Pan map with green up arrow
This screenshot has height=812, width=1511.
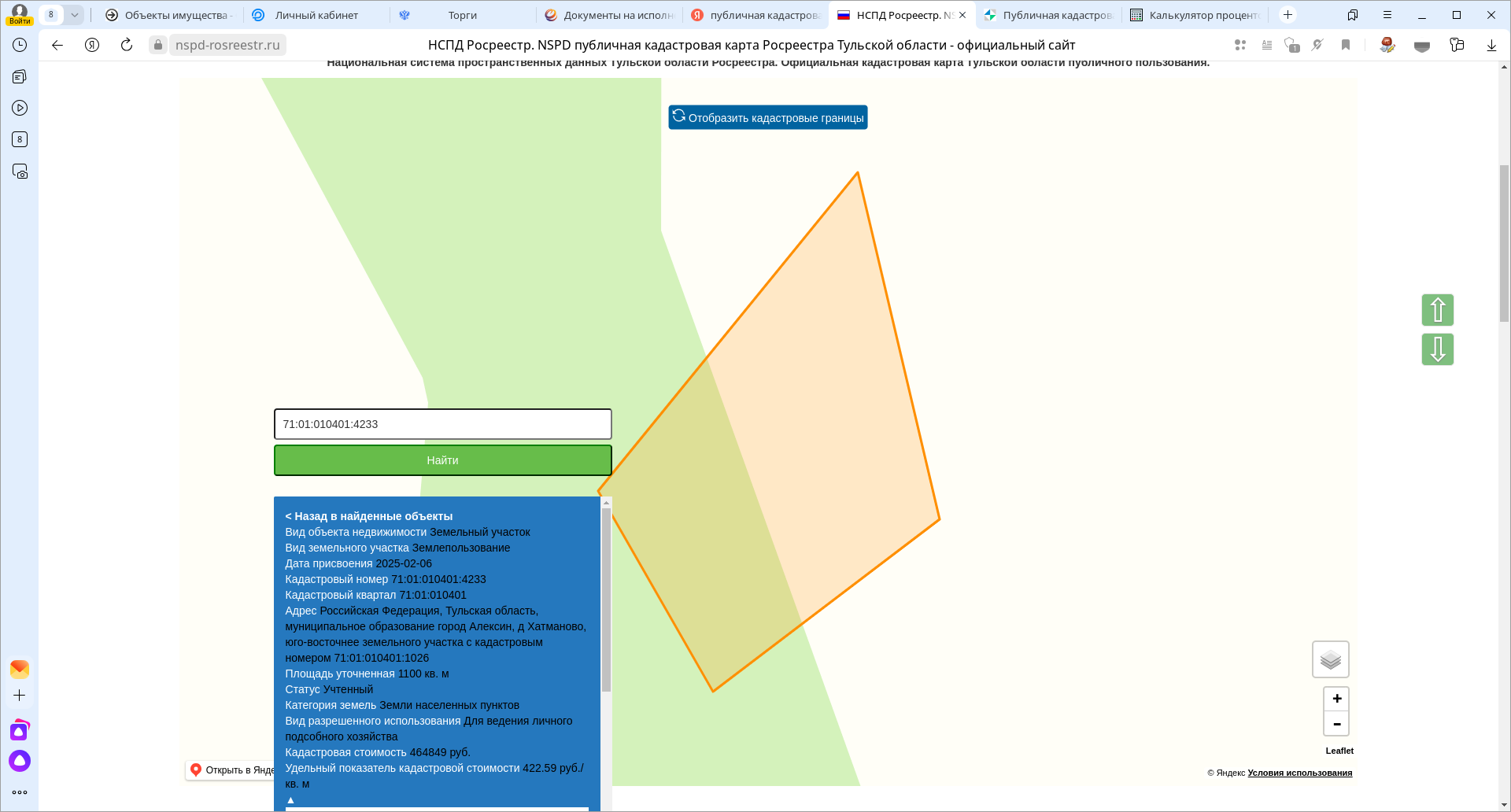tap(1438, 310)
